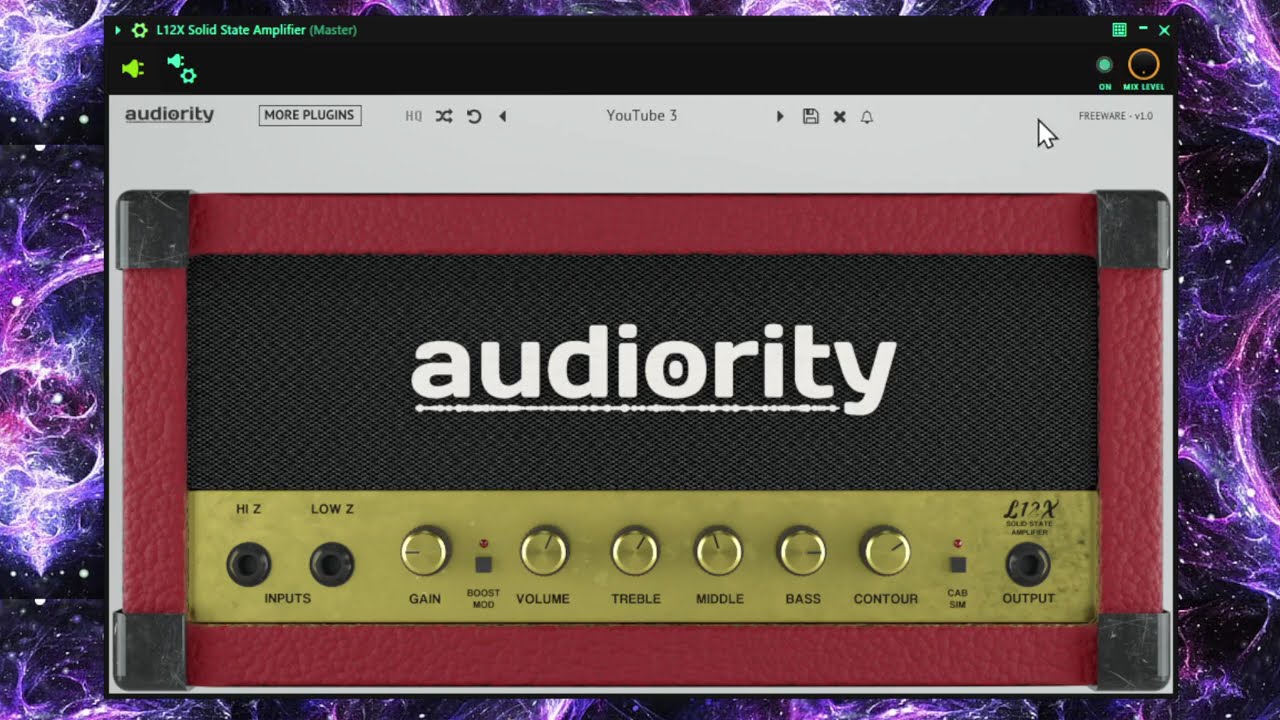
Task: Go to next preset with right arrow
Action: (x=780, y=116)
